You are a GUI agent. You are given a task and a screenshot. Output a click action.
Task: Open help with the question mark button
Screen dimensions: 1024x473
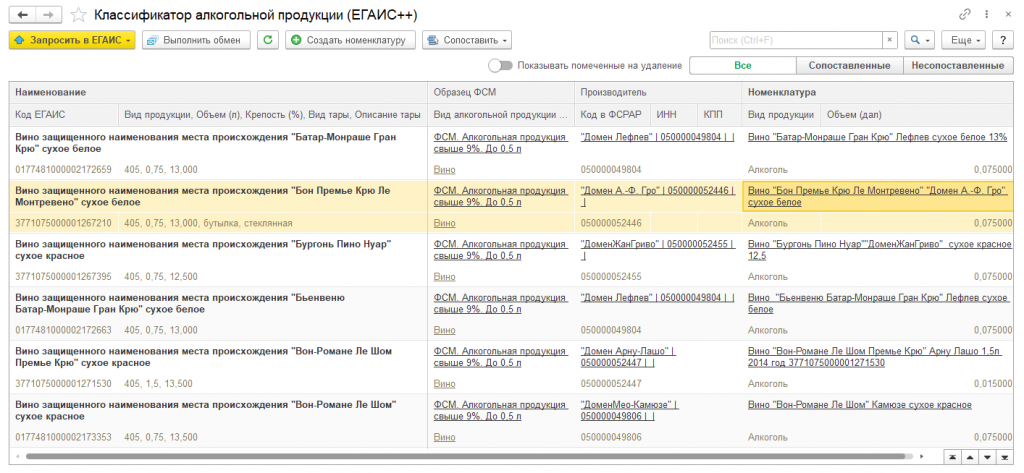(x=1002, y=40)
